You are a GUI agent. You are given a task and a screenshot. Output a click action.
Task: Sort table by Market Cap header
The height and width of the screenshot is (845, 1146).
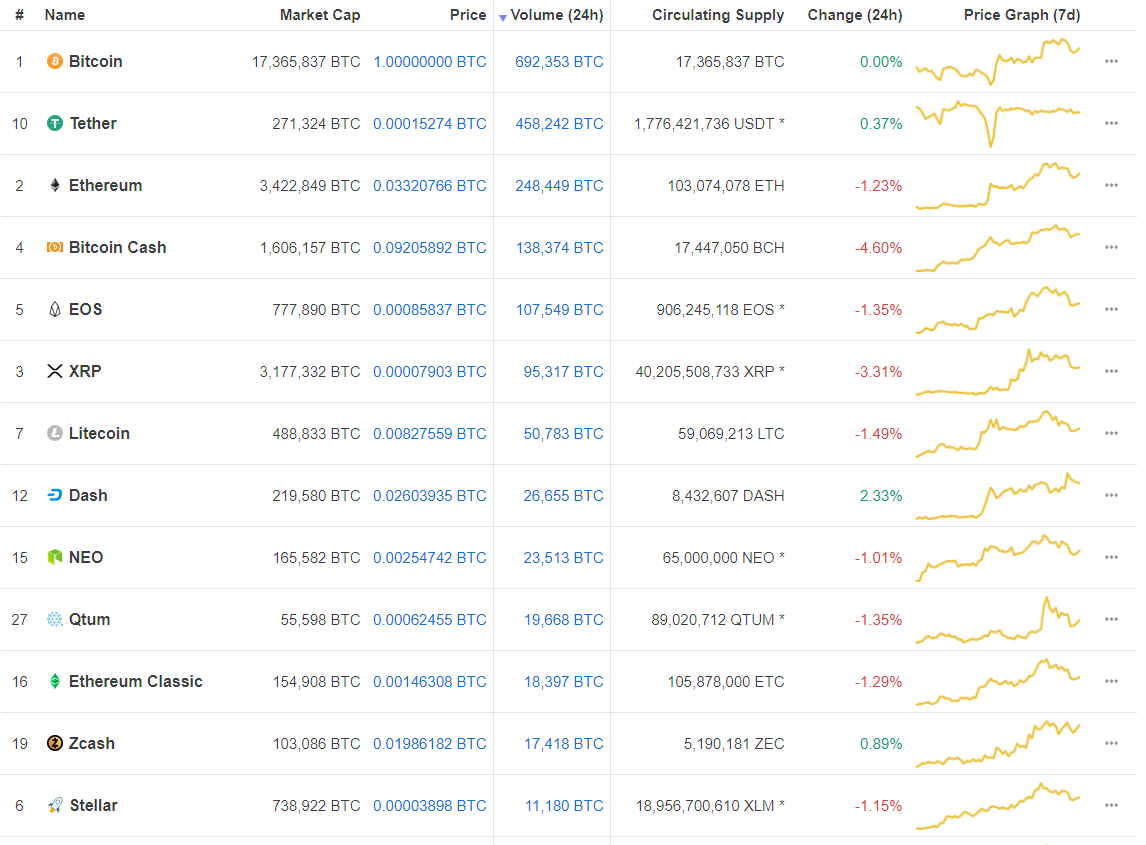pos(320,16)
